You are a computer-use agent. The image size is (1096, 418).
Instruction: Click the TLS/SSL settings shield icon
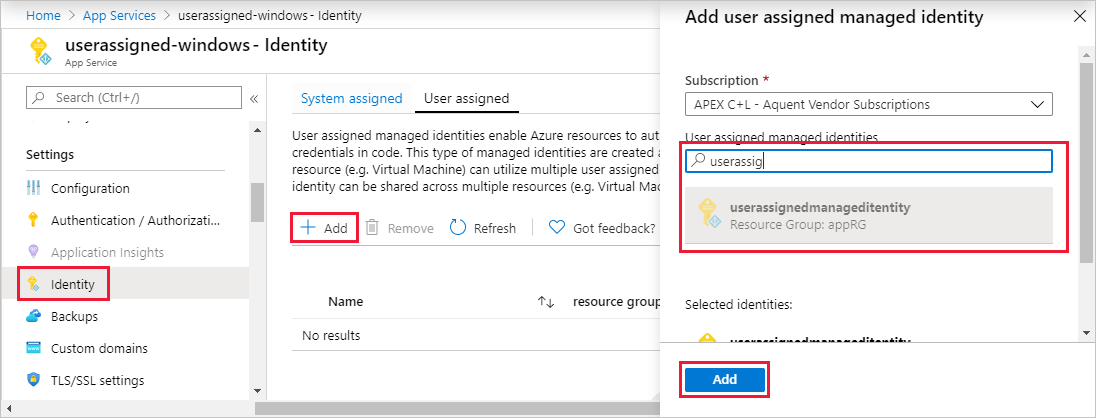point(33,380)
